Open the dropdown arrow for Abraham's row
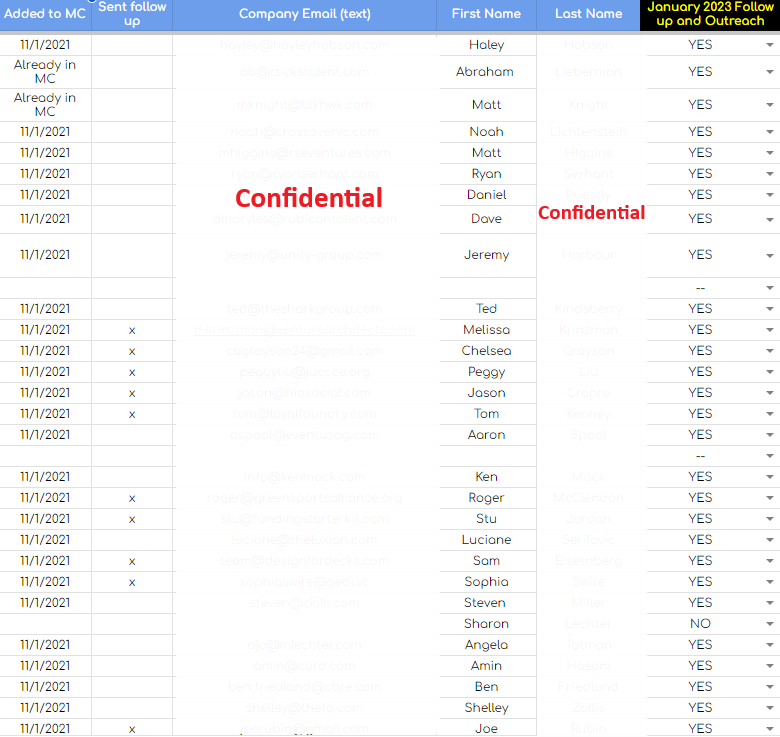Screen dimensions: 780x737 point(770,72)
